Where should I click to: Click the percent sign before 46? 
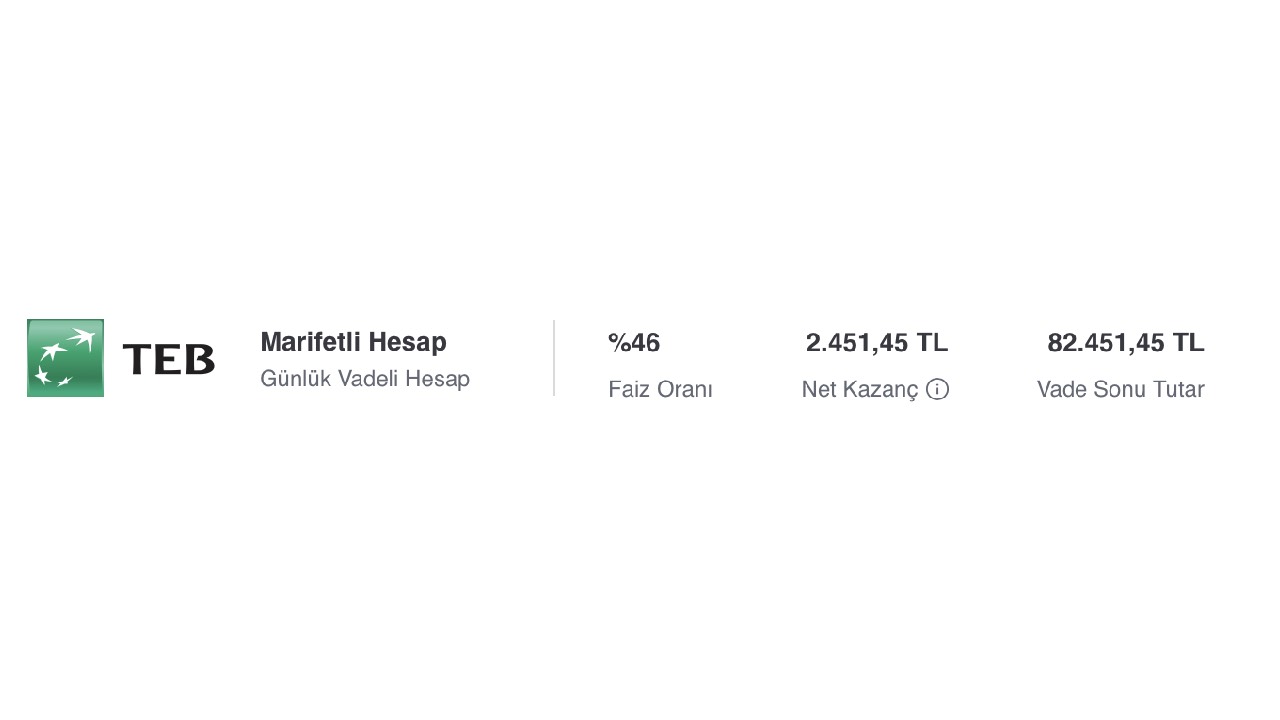coord(619,343)
